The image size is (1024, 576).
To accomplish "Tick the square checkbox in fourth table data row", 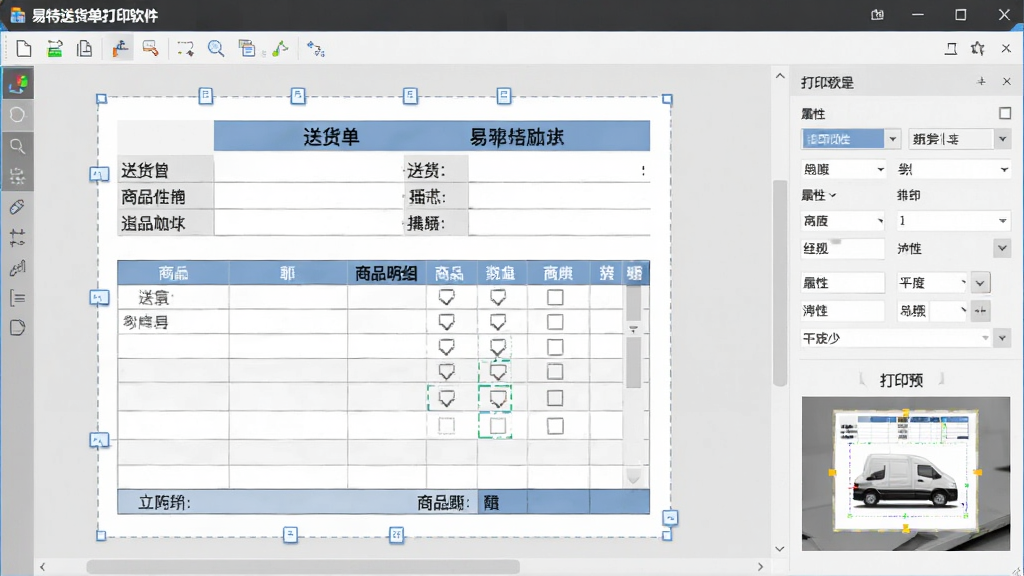I will (x=555, y=372).
